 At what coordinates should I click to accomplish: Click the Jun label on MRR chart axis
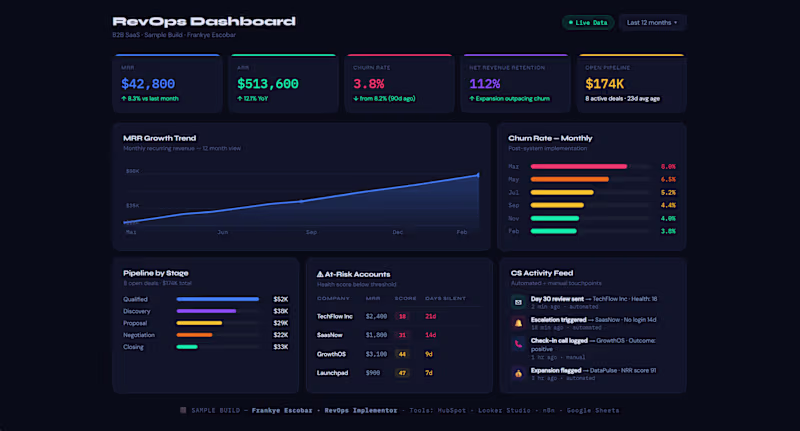[x=222, y=232]
